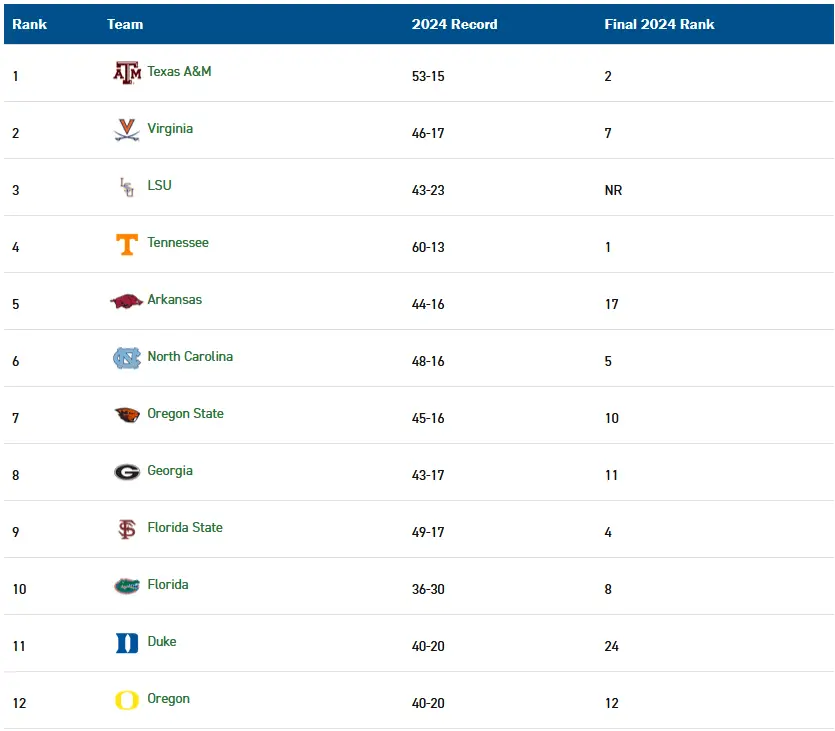Viewport: 835px width, 731px height.
Task: Click the 2024 Record column header
Action: click(x=454, y=24)
